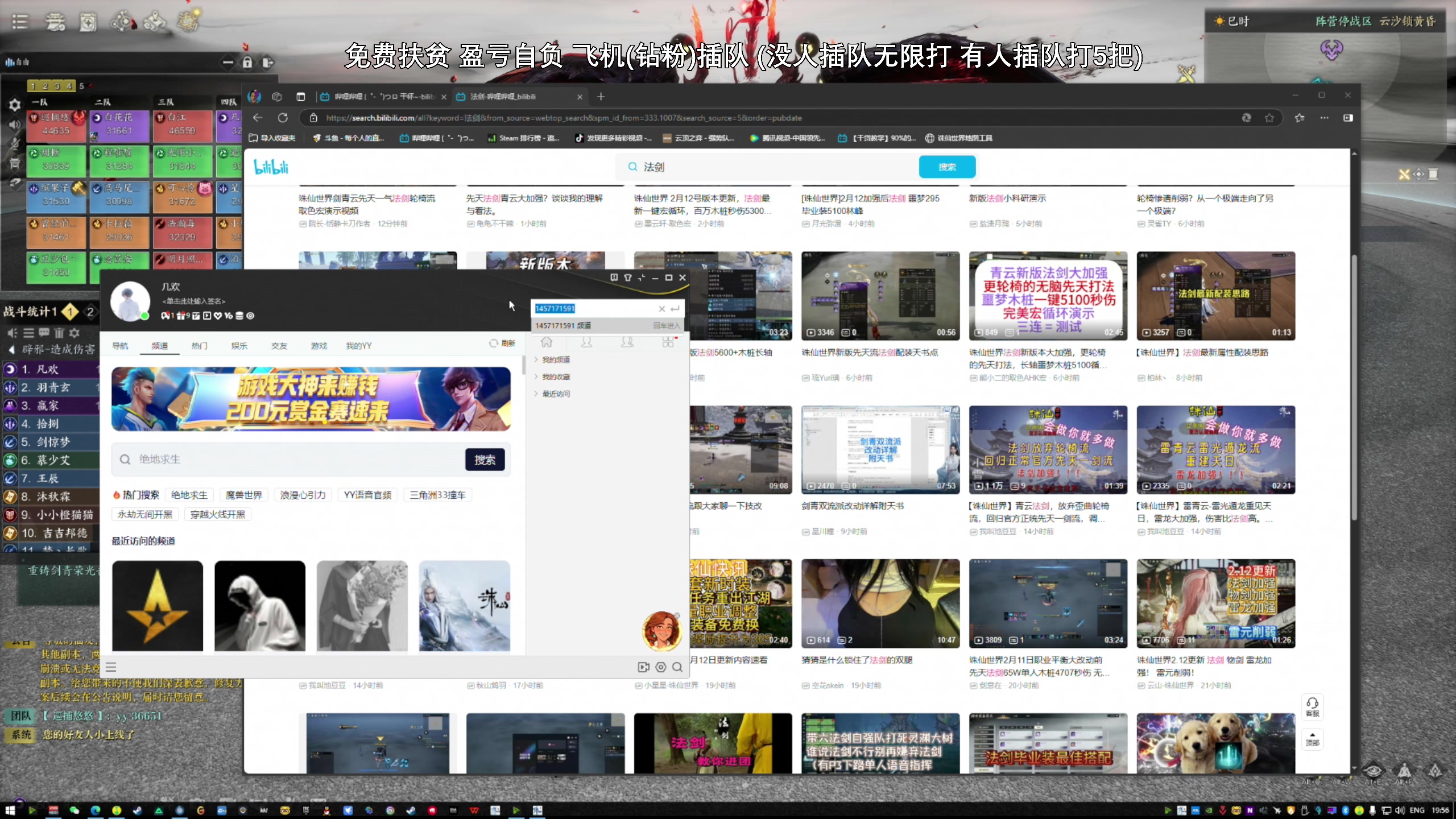Click the Edge address bar URL

563,118
